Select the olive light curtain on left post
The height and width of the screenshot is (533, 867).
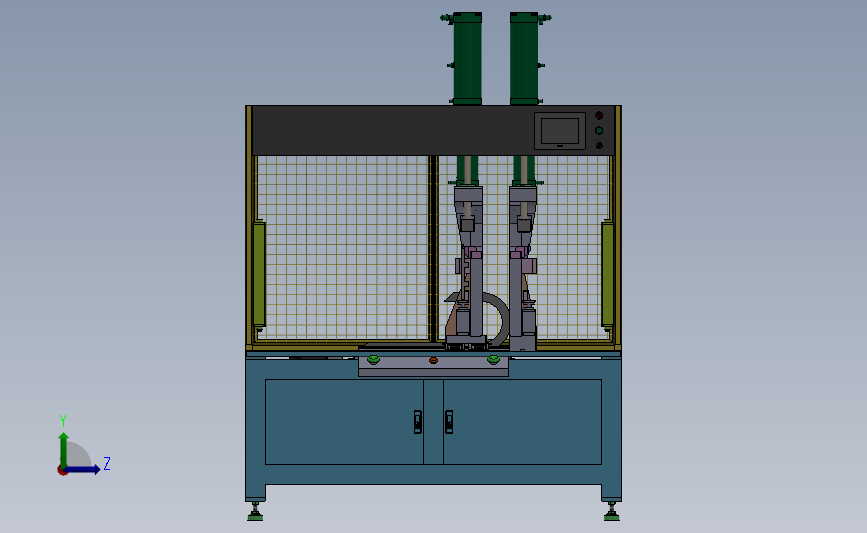click(259, 275)
